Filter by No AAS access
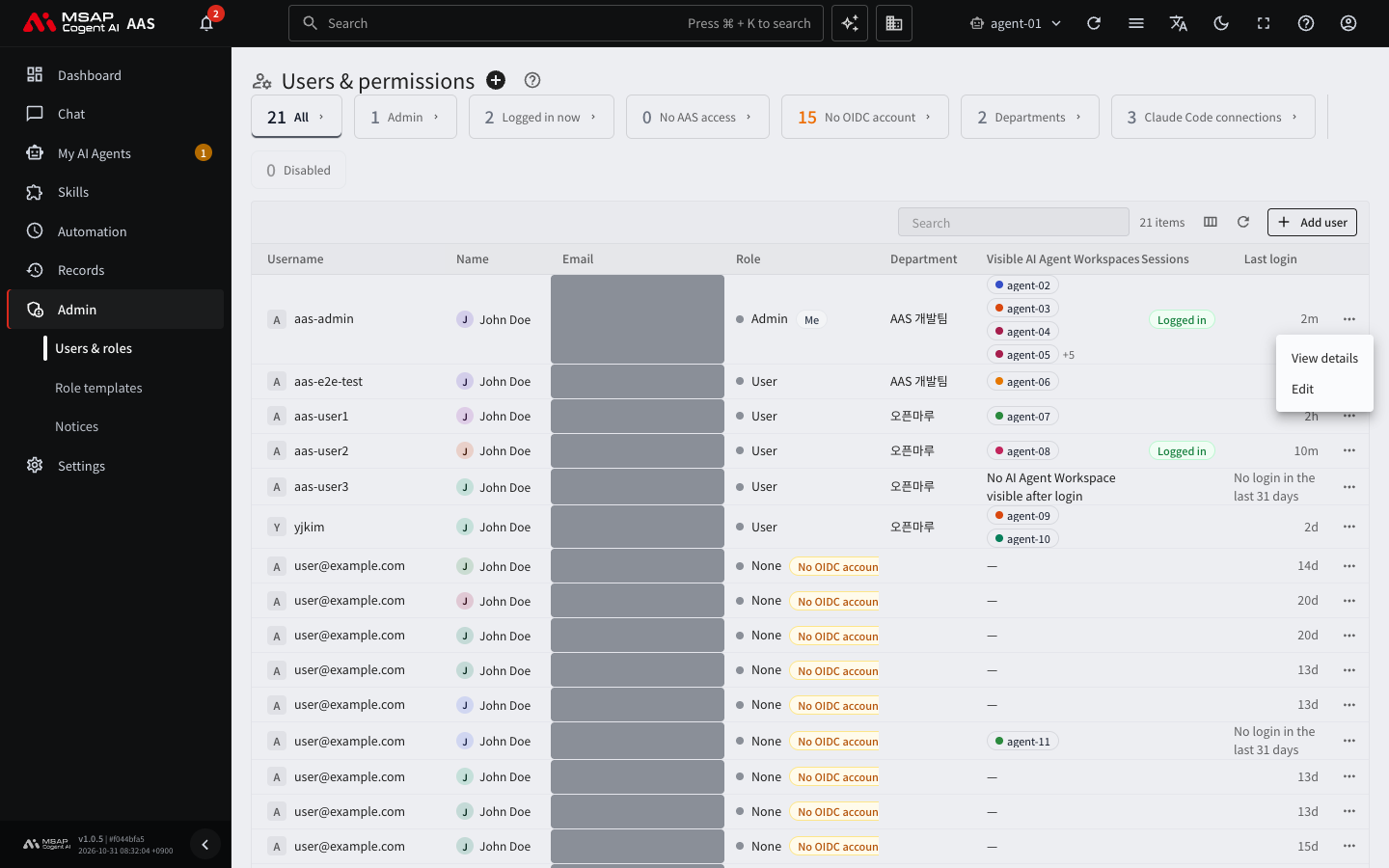This screenshot has height=868, width=1389. point(697,117)
